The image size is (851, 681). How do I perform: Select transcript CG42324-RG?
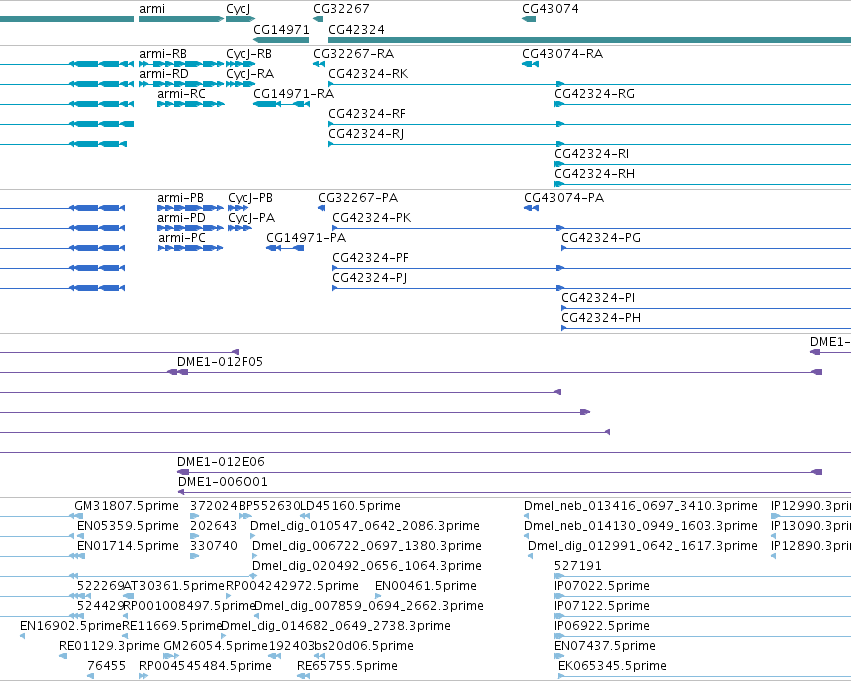(x=594, y=94)
